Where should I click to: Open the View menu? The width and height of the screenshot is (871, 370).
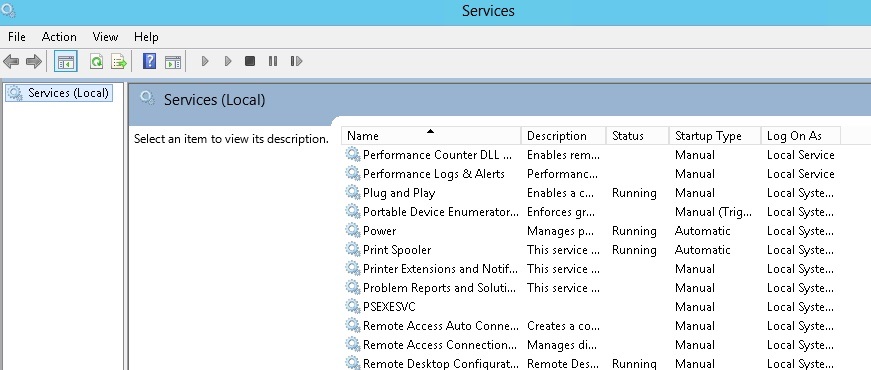point(105,37)
